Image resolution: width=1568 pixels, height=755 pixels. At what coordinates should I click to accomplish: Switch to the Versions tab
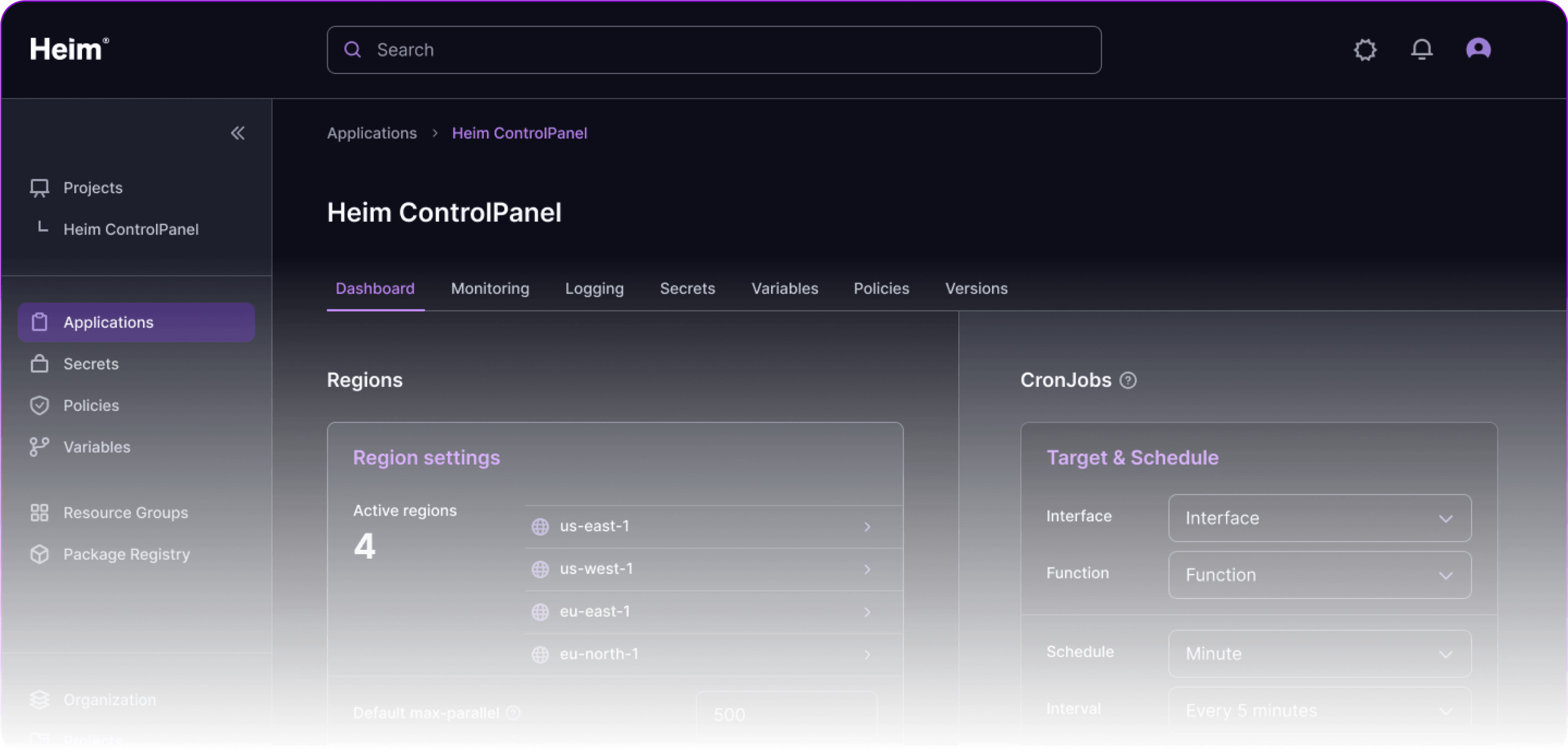[x=976, y=289]
